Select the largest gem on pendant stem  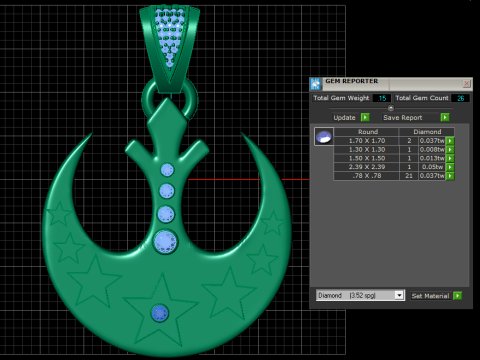tap(165, 241)
